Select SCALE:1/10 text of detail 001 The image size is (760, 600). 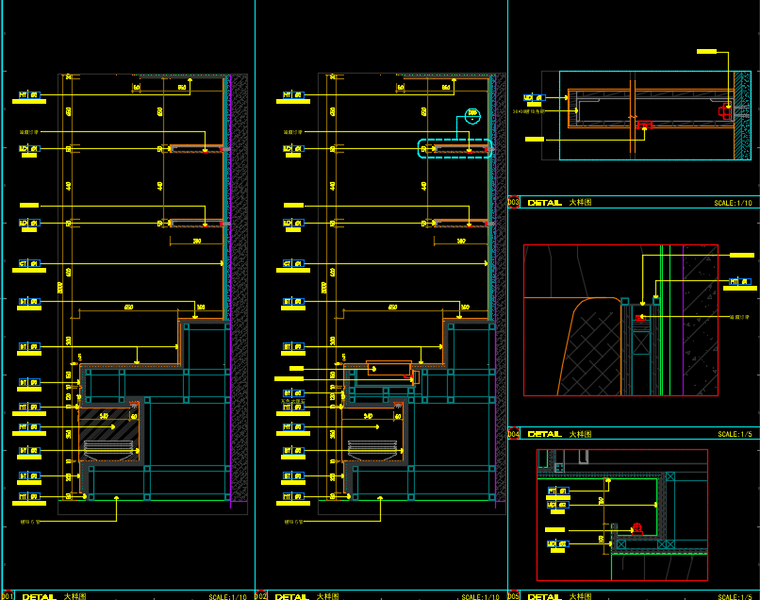[x=228, y=597]
